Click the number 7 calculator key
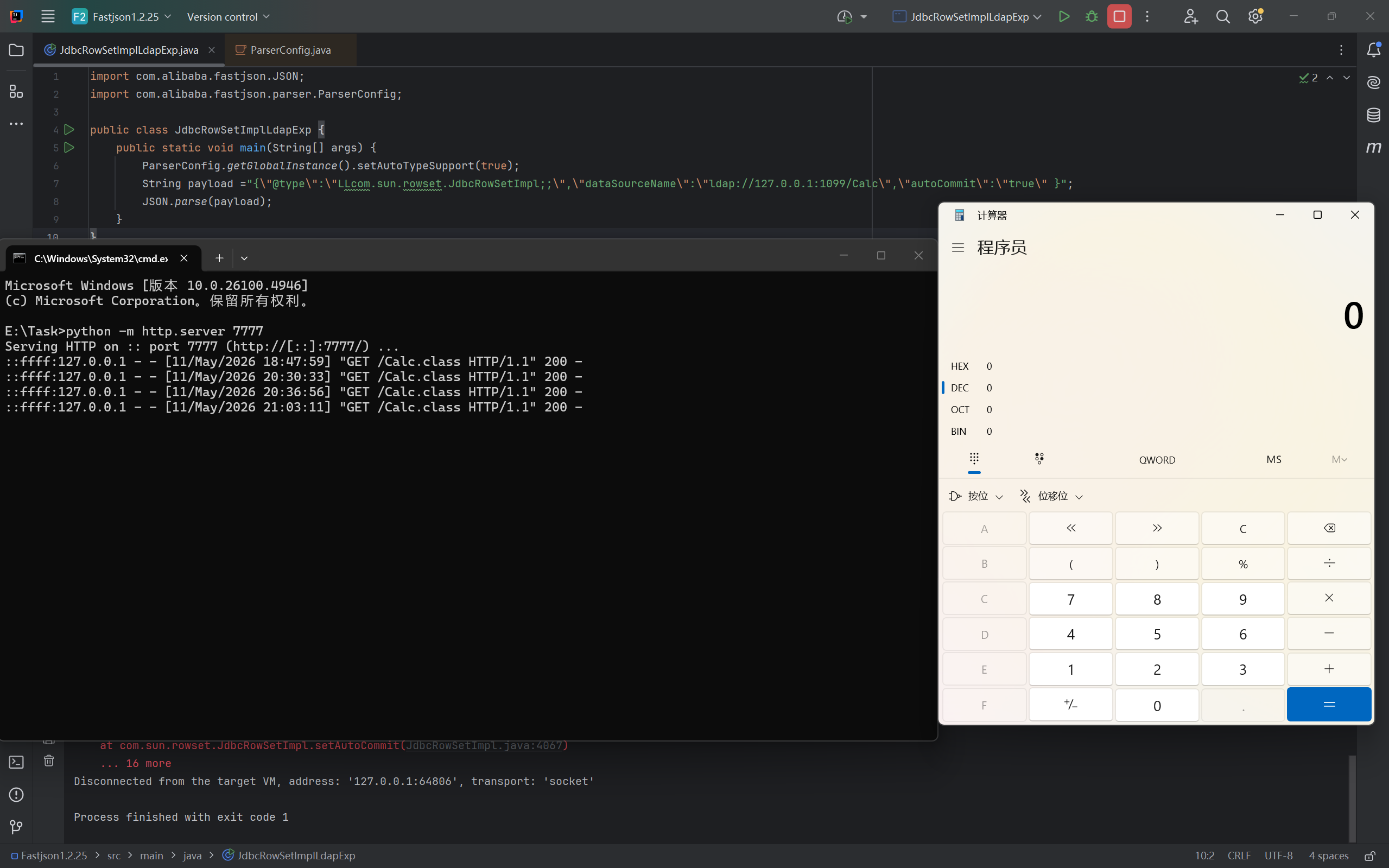The width and height of the screenshot is (1389, 868). [1070, 599]
